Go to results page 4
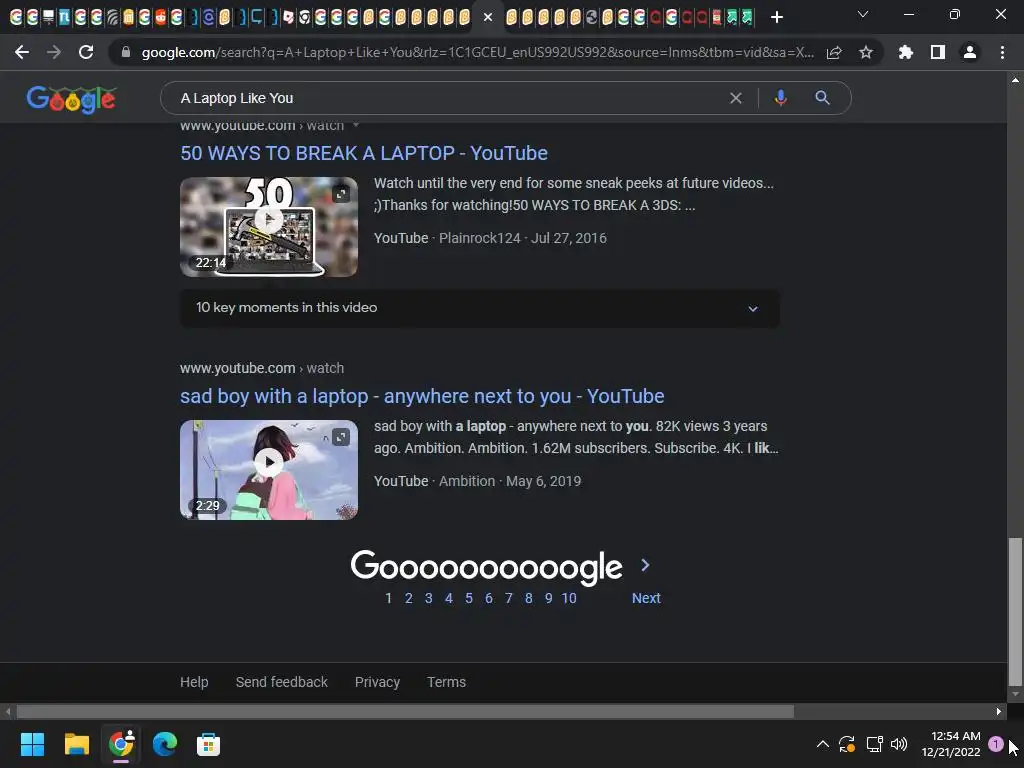1024x768 pixels. click(449, 598)
